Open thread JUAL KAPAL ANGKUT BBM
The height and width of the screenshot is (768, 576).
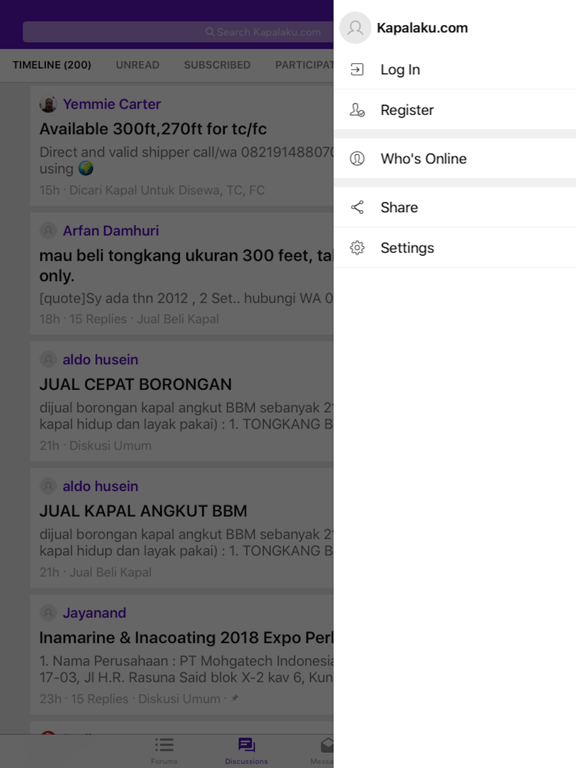point(143,511)
